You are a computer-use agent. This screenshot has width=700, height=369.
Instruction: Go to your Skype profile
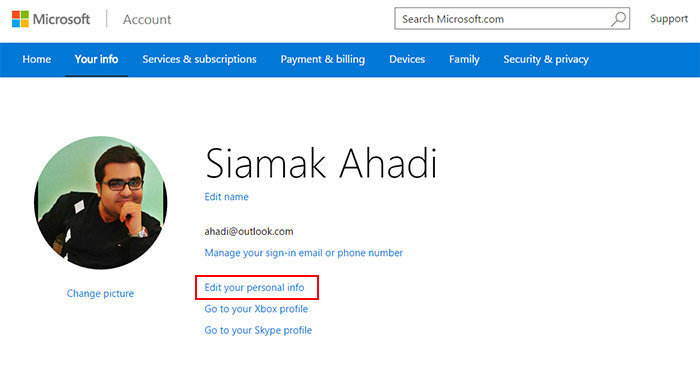[258, 330]
